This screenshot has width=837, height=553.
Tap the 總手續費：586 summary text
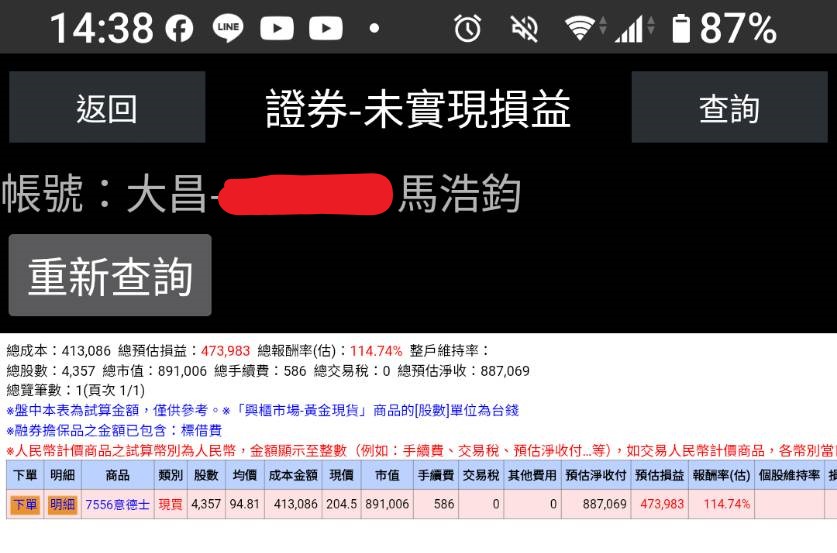click(x=260, y=370)
